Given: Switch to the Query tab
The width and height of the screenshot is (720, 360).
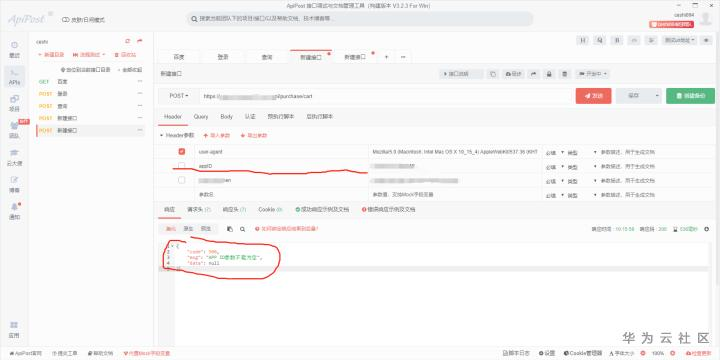Looking at the screenshot, I should click(x=201, y=117).
